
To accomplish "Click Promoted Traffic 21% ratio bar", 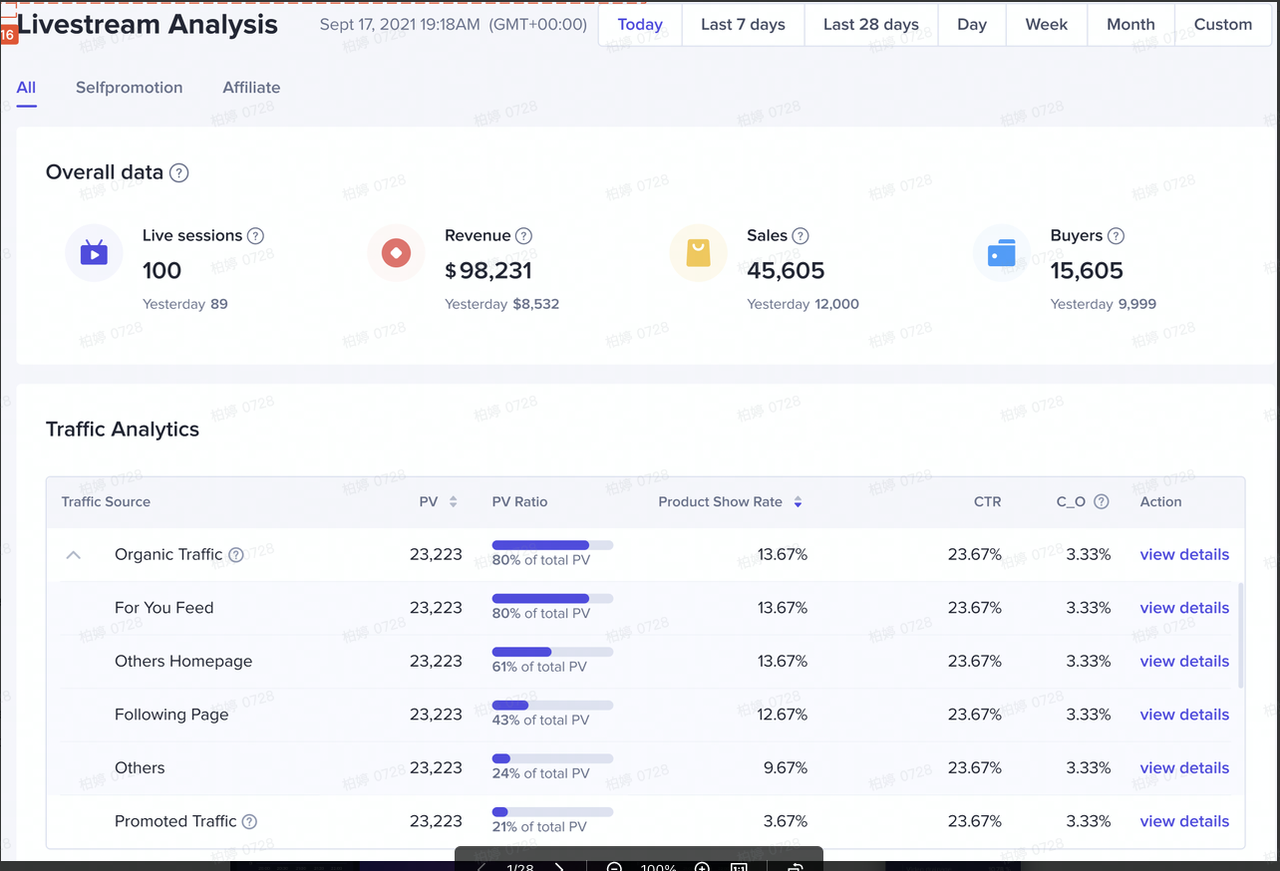I will point(552,812).
